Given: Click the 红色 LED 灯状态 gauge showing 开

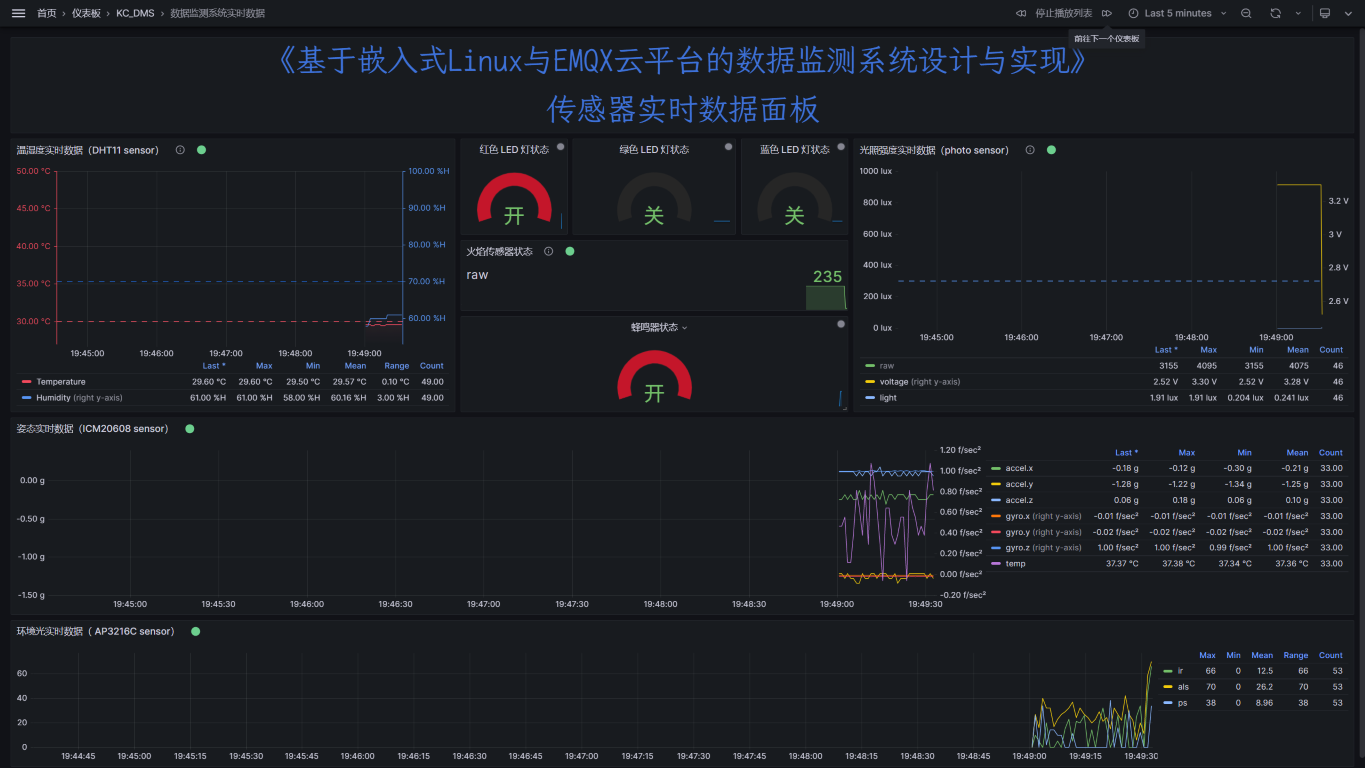Looking at the screenshot, I should pos(514,198).
